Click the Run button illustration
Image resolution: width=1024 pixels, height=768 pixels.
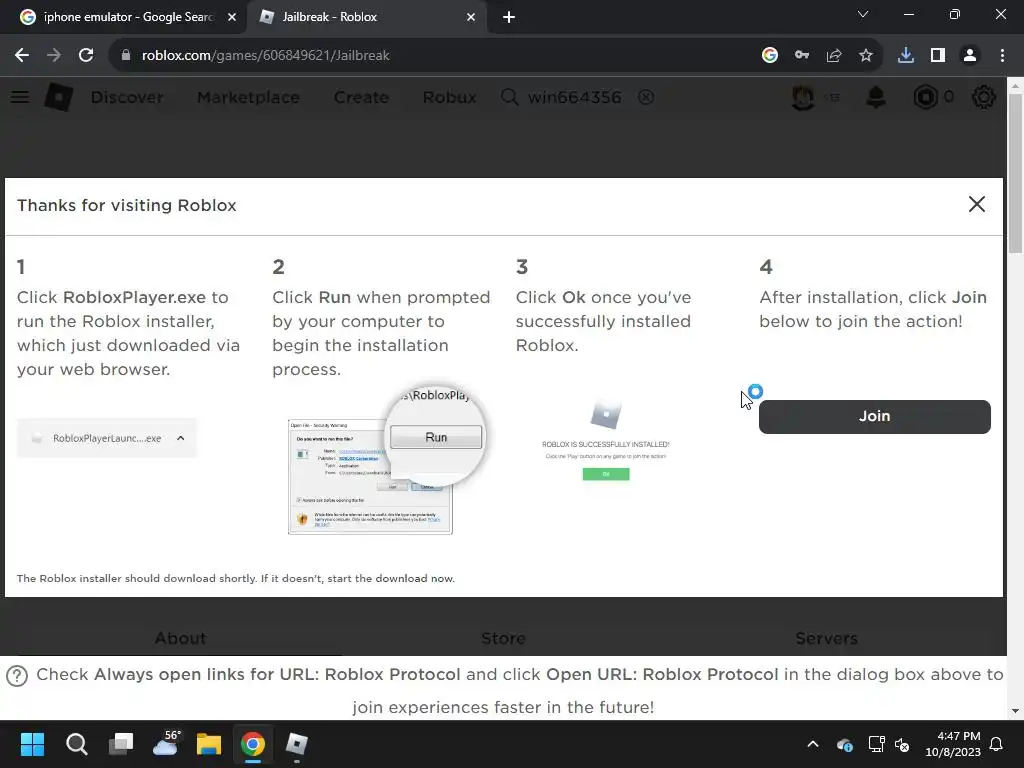click(436, 438)
